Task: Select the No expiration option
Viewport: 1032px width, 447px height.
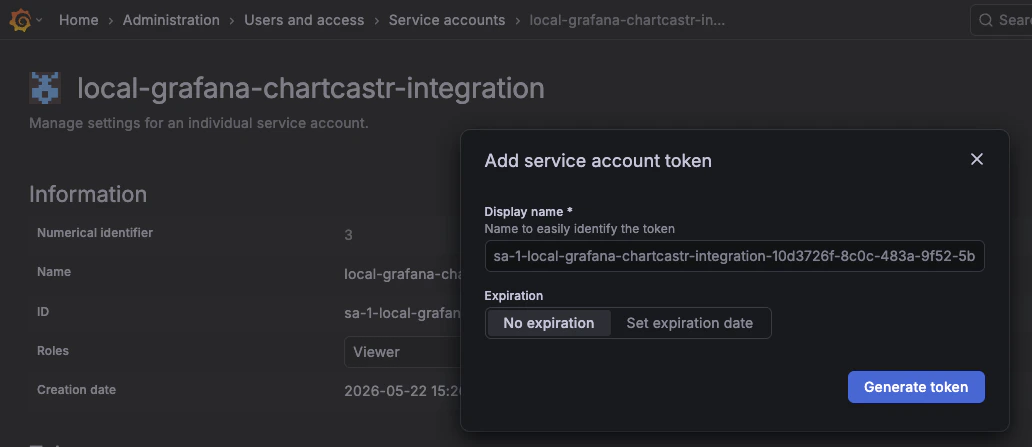Action: (549, 323)
